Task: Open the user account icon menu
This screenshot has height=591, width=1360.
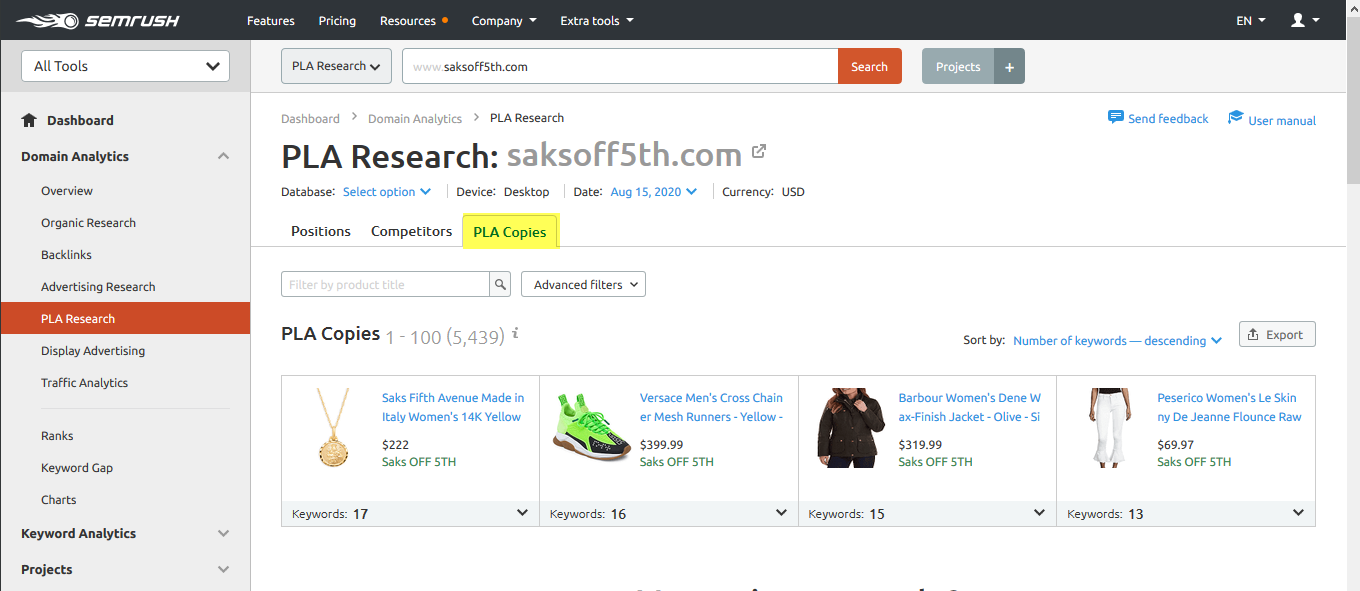Action: [1305, 20]
